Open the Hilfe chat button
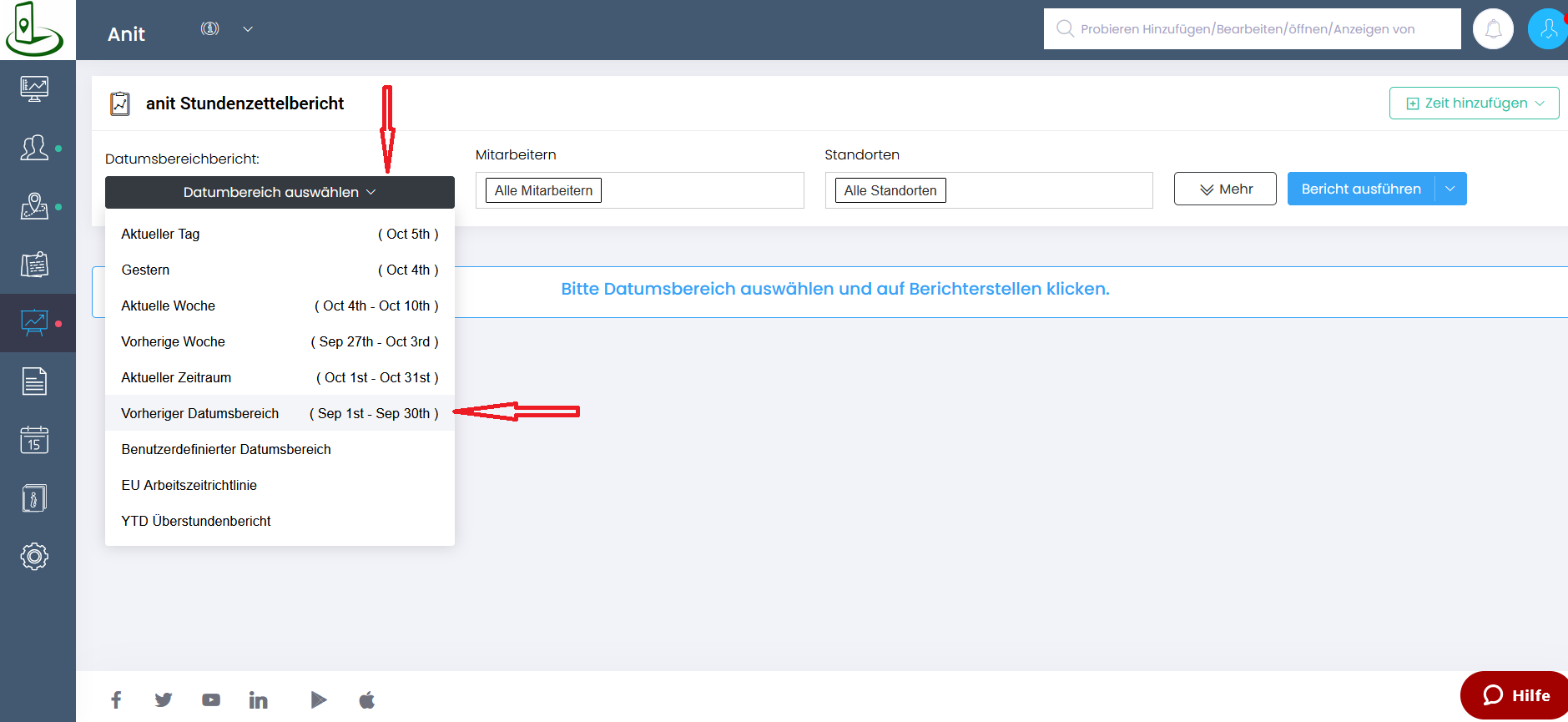1568x722 pixels. pos(1515,695)
